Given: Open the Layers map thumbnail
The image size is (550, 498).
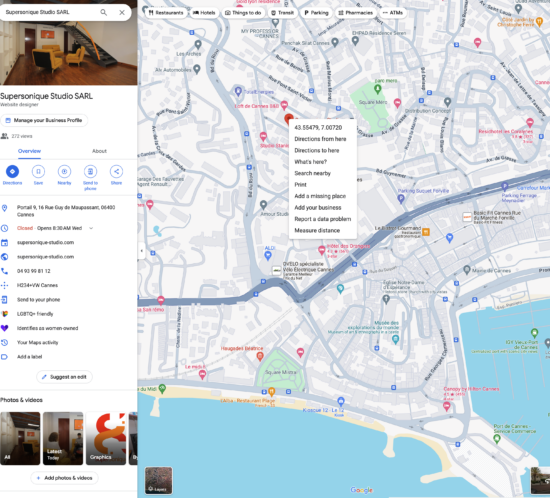Looking at the screenshot, I should coord(159,480).
